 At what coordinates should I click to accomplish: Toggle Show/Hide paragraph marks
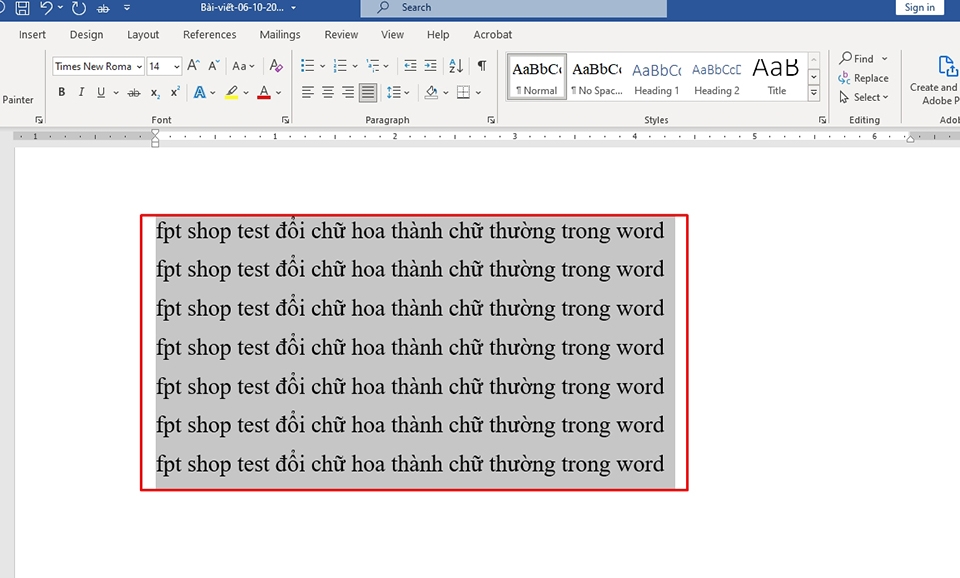pos(482,66)
